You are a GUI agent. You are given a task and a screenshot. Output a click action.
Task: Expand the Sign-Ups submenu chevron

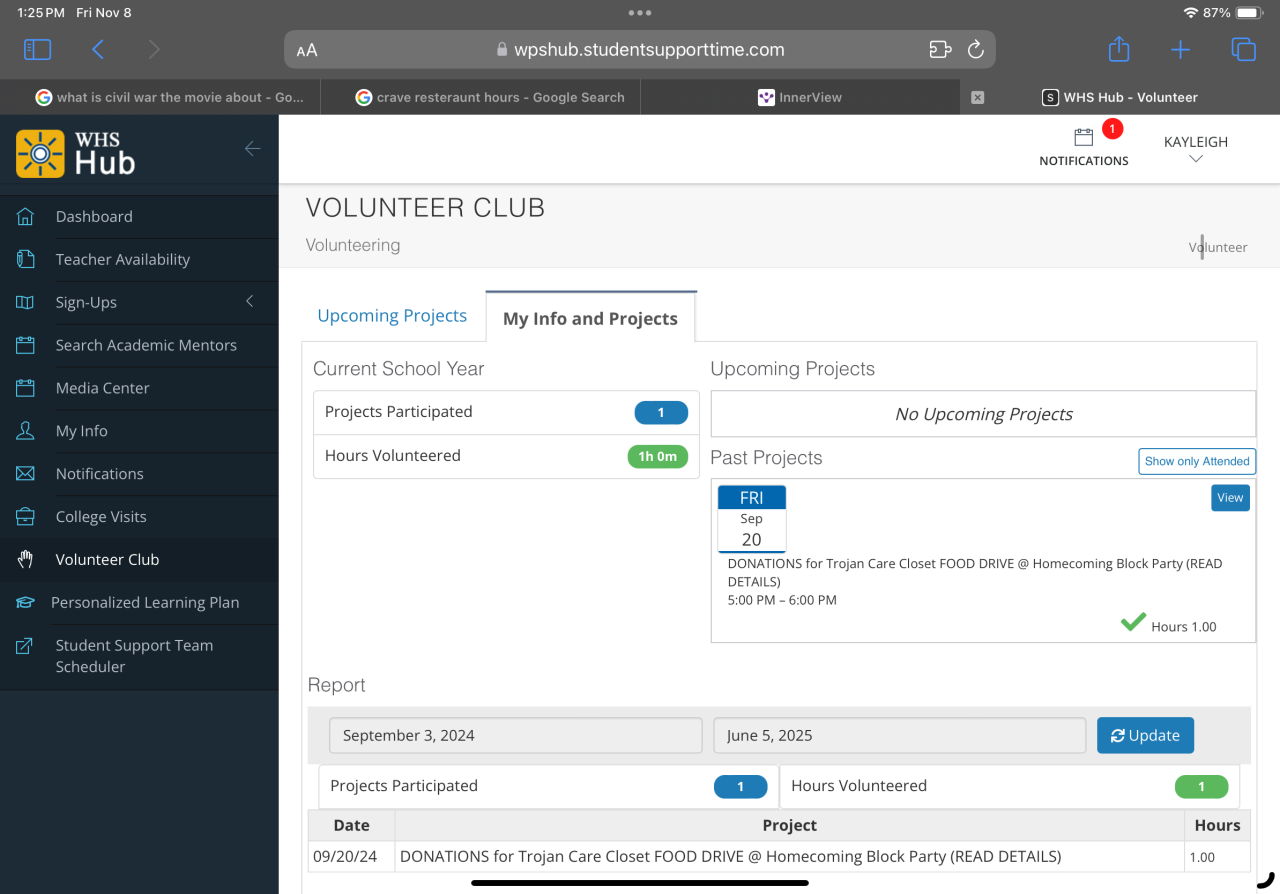pos(250,301)
